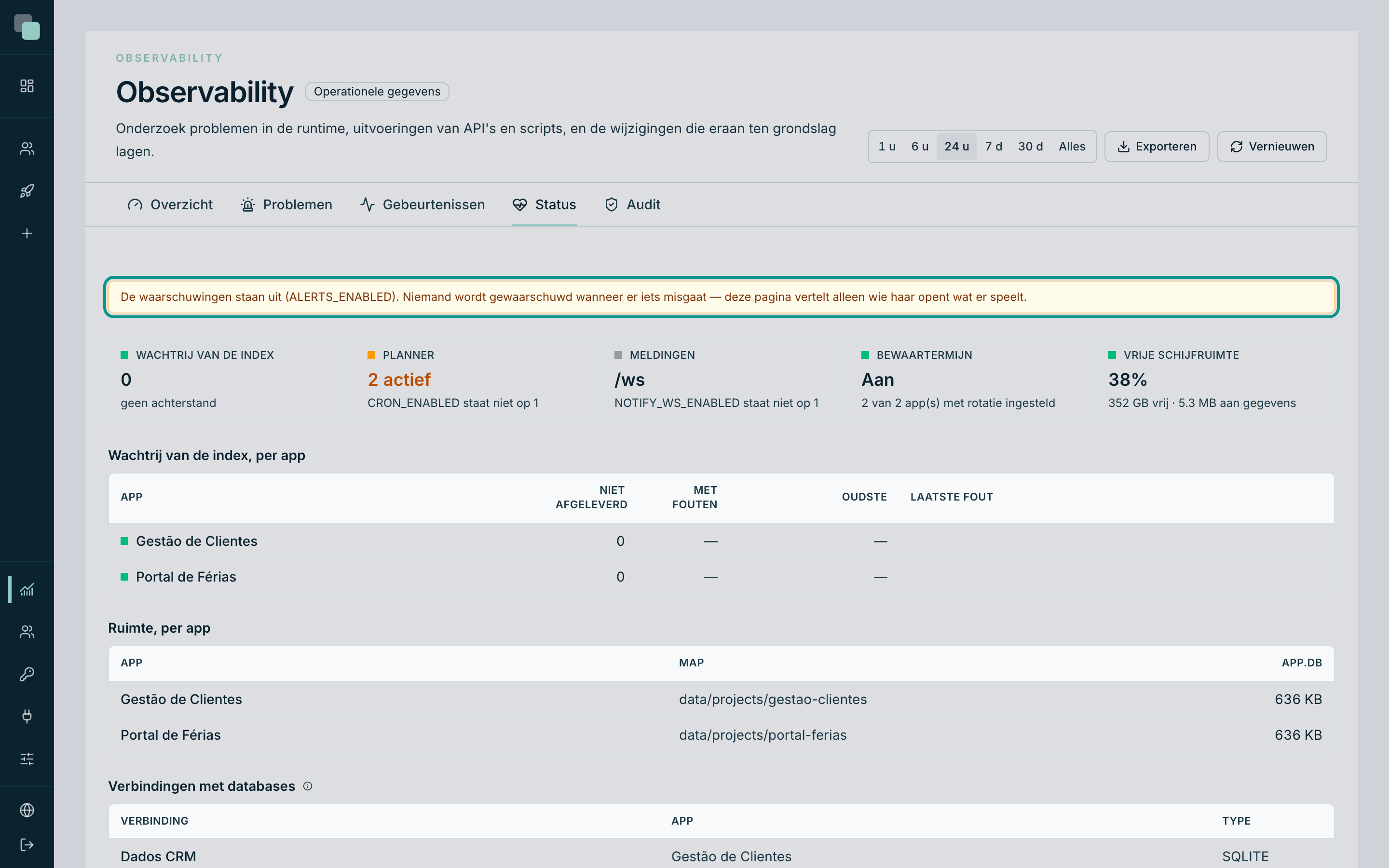Click the TYPE column header in connections table

point(1236,821)
